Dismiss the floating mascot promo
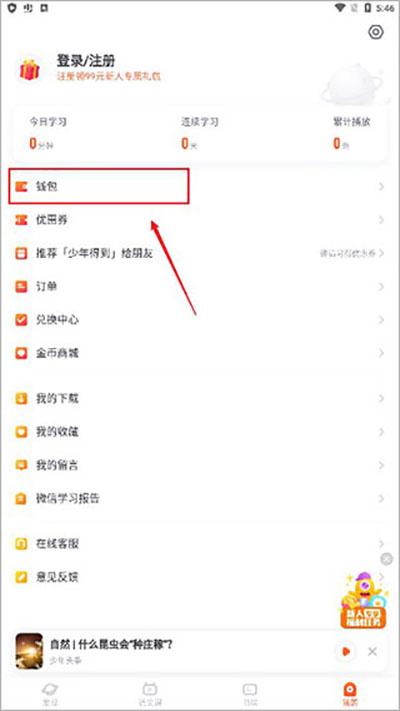 386,559
